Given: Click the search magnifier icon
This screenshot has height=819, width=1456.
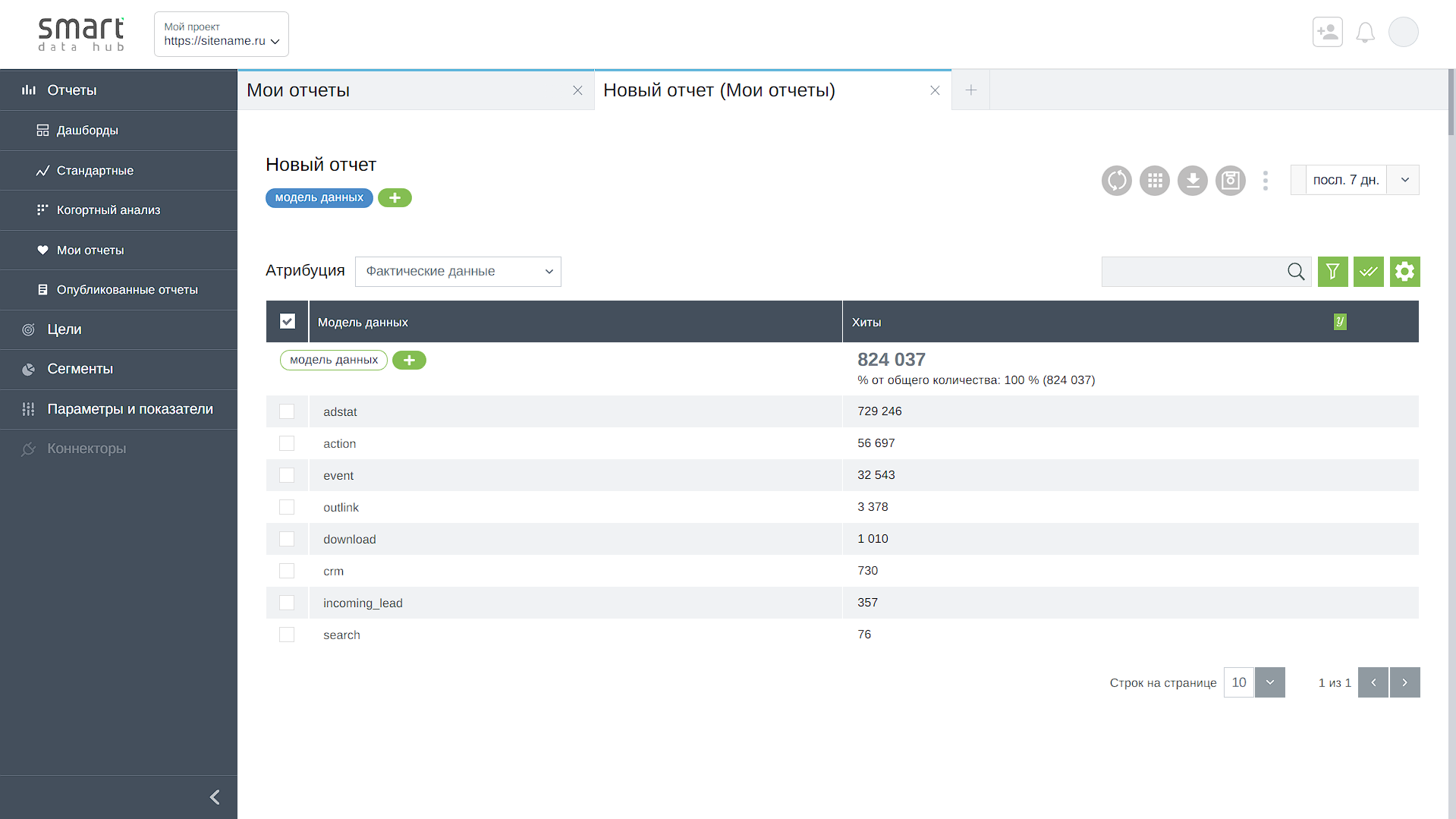Looking at the screenshot, I should [1296, 272].
